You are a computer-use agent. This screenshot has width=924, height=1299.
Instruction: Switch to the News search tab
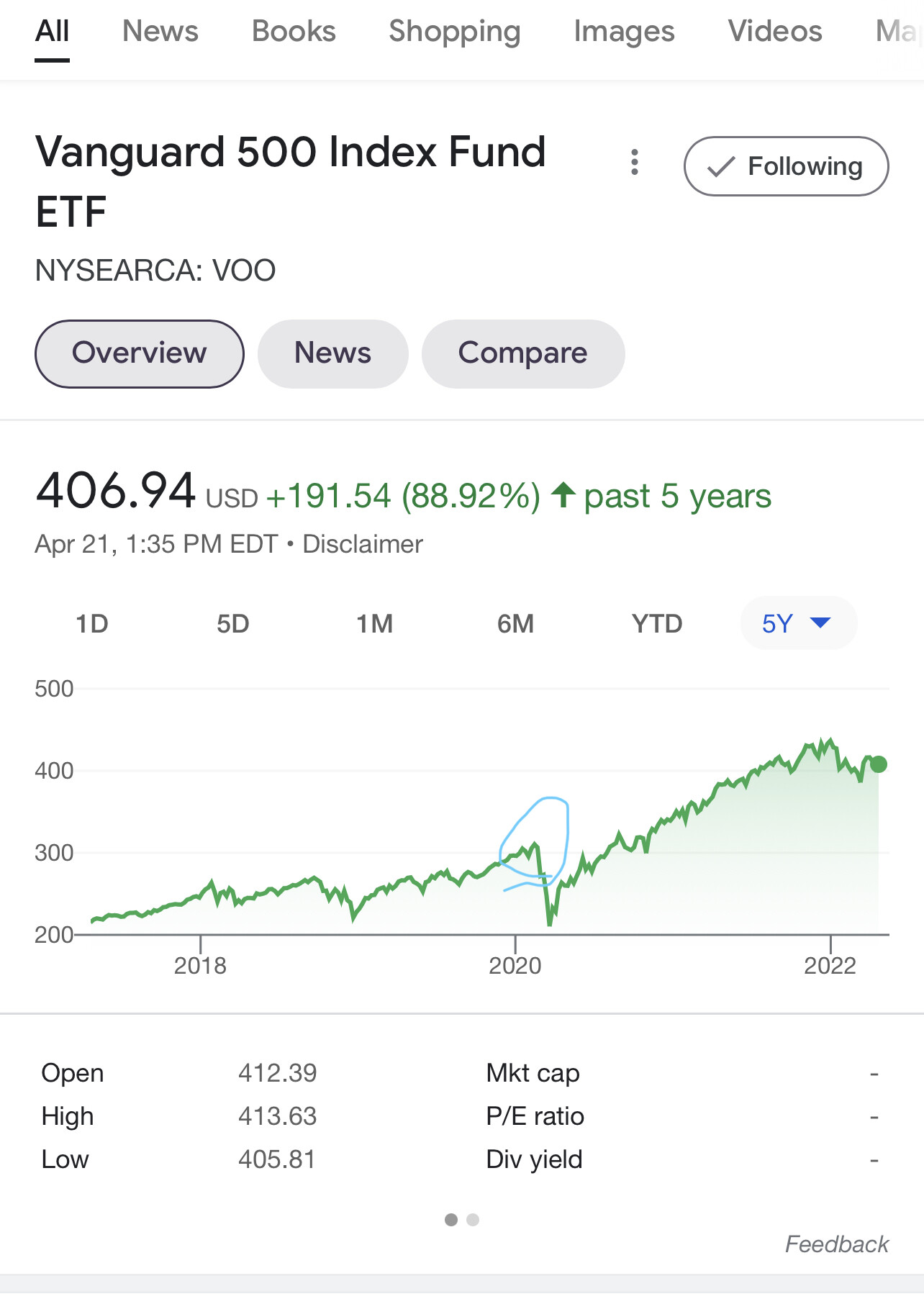(x=160, y=32)
